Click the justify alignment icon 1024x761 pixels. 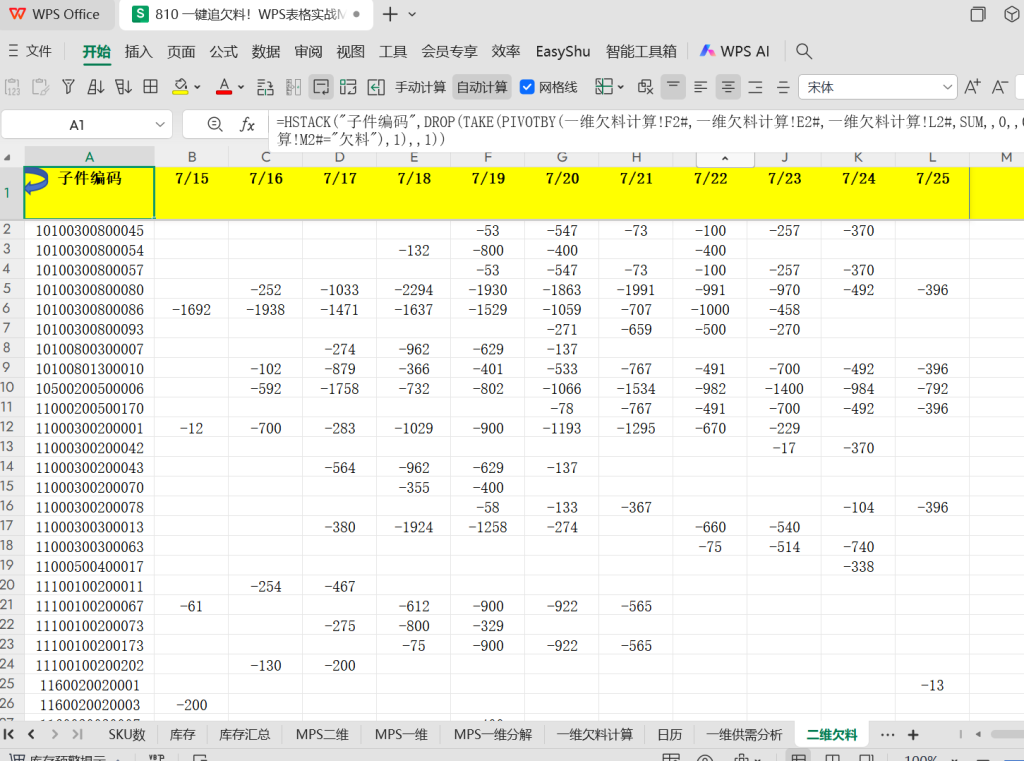(x=782, y=87)
